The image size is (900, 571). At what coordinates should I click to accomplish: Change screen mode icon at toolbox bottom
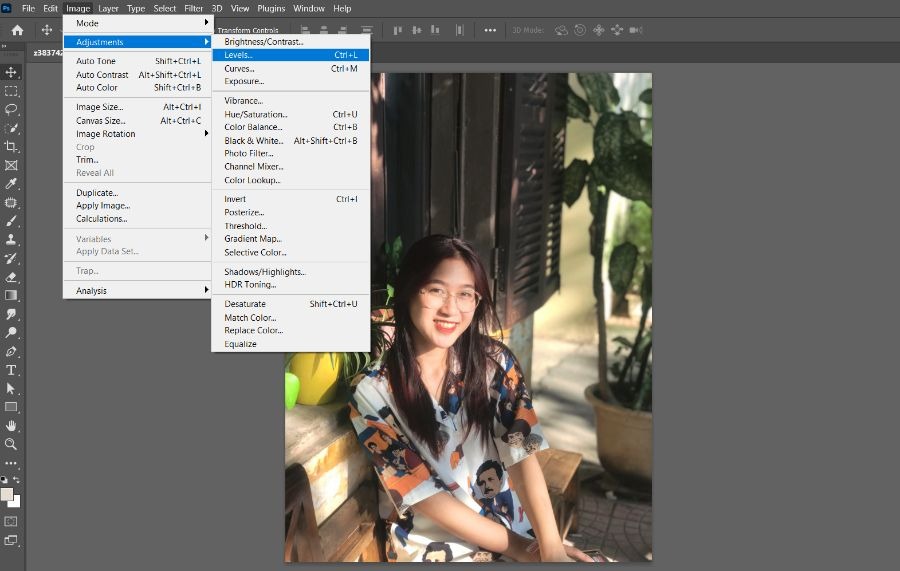tap(11, 540)
